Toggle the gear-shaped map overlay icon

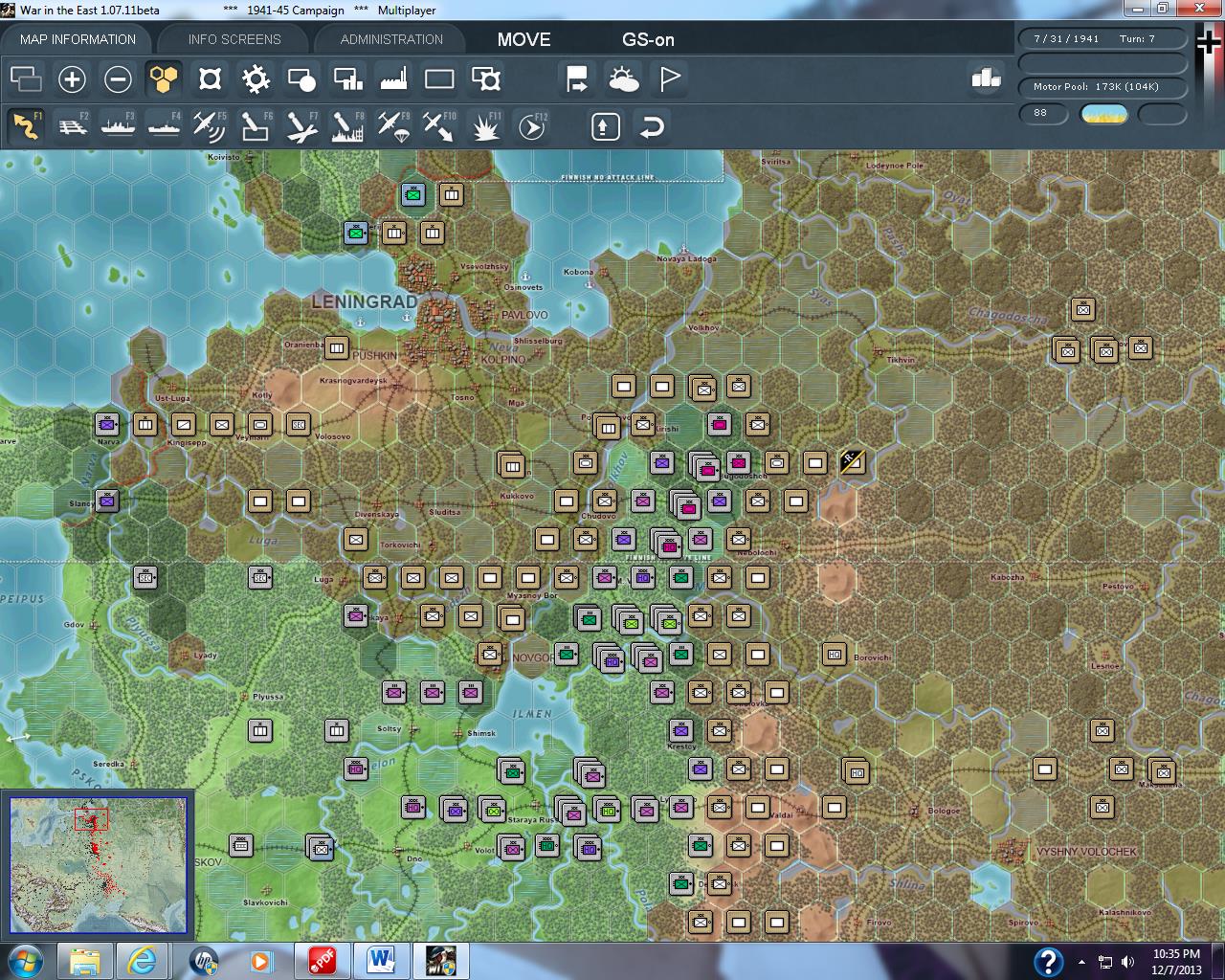(x=256, y=78)
